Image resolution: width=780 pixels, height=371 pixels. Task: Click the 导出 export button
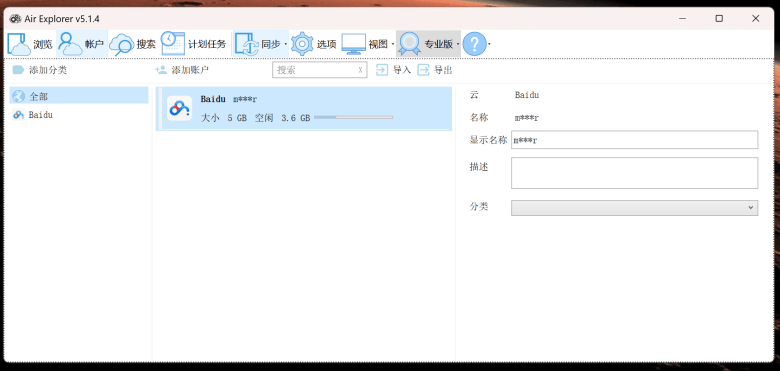coord(435,70)
